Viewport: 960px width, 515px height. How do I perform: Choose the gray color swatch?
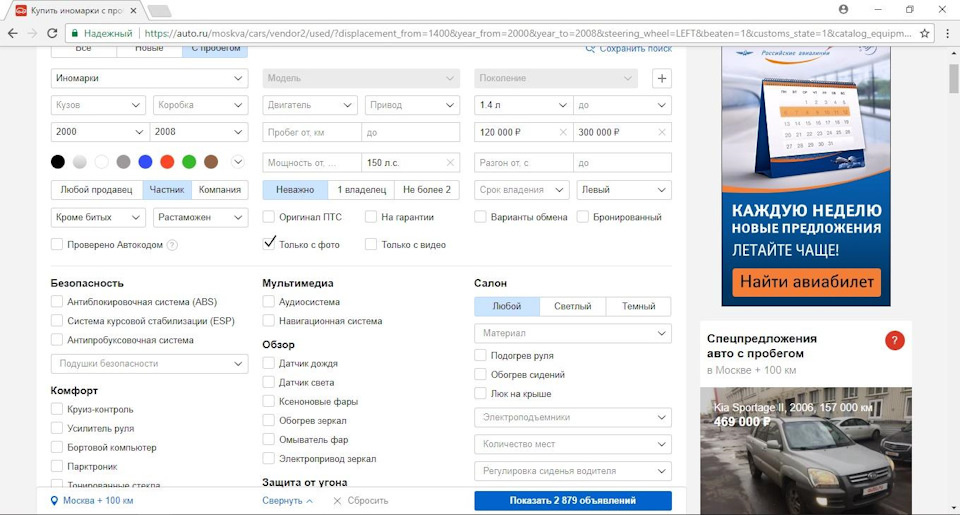(x=123, y=162)
